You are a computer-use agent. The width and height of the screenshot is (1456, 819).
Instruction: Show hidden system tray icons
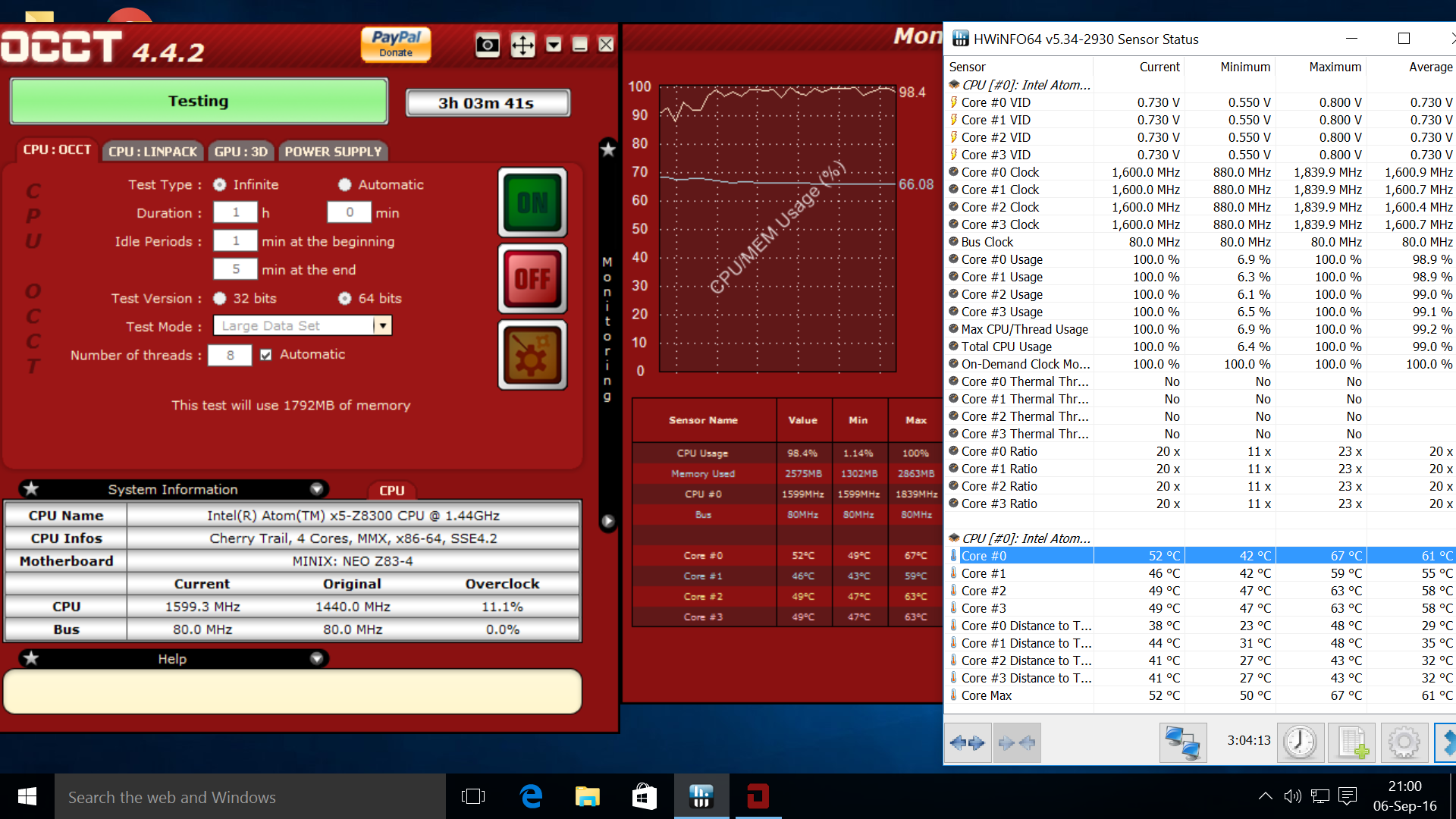1265,796
